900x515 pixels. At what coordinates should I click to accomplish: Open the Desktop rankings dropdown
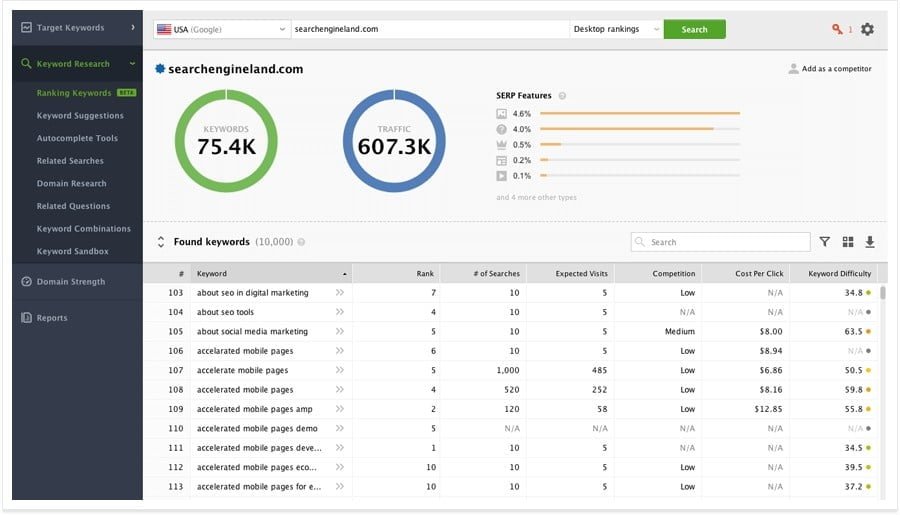point(616,29)
